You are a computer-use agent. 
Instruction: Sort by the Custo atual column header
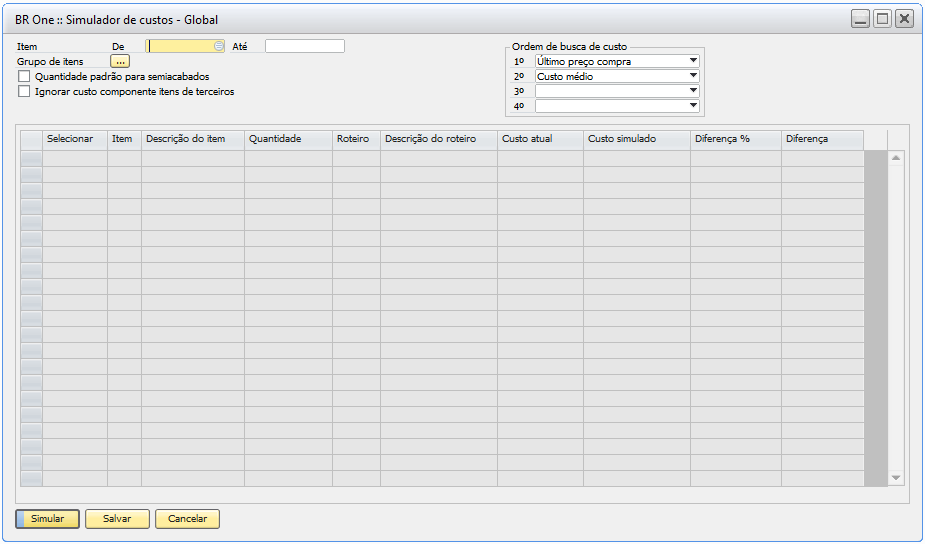click(540, 139)
